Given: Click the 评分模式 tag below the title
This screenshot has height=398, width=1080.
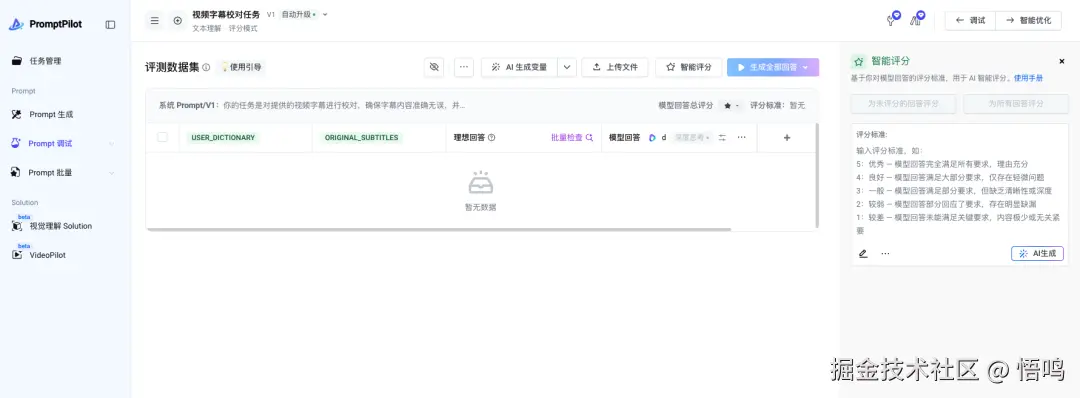Looking at the screenshot, I should click(243, 29).
